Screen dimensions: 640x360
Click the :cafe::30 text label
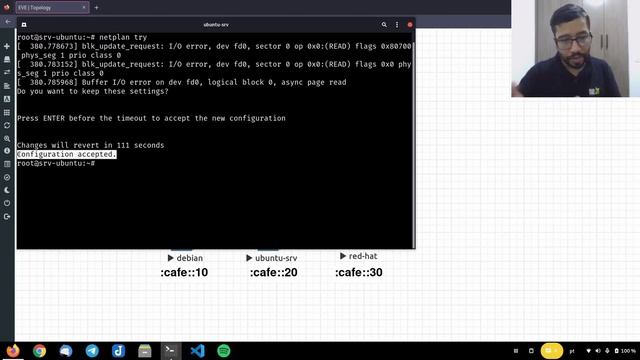[x=359, y=272]
